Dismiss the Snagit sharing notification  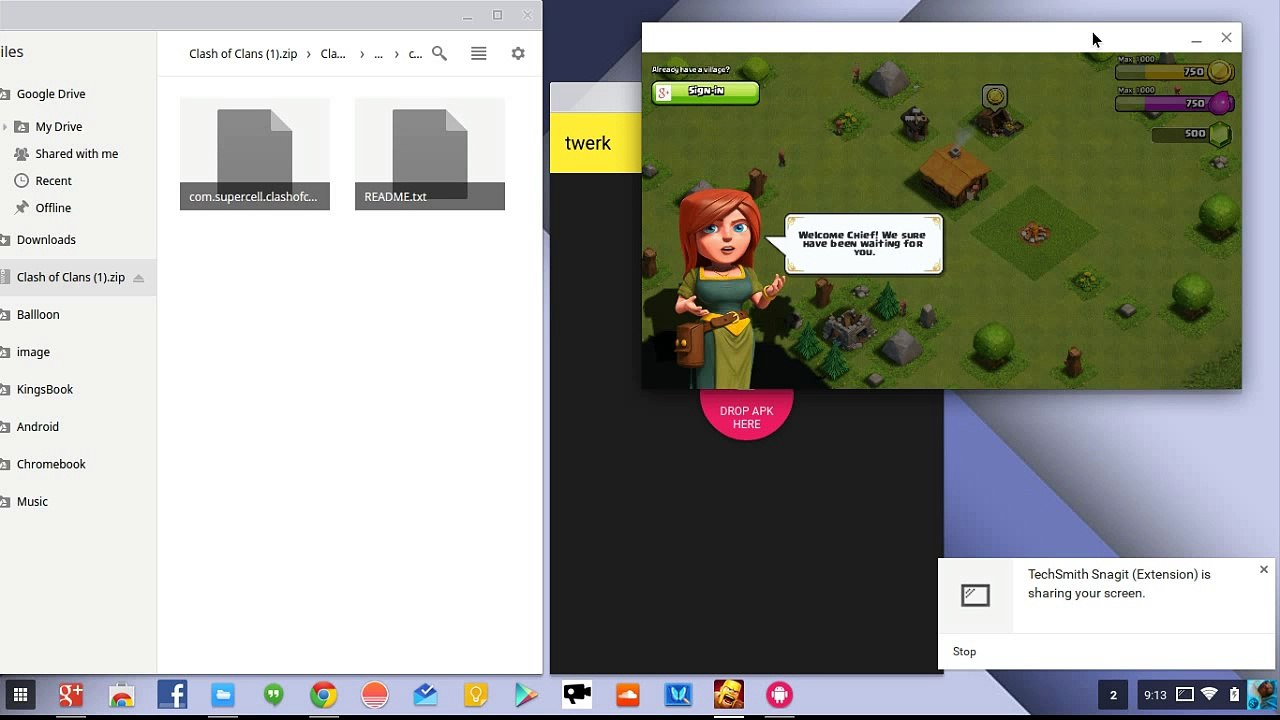click(x=1264, y=570)
